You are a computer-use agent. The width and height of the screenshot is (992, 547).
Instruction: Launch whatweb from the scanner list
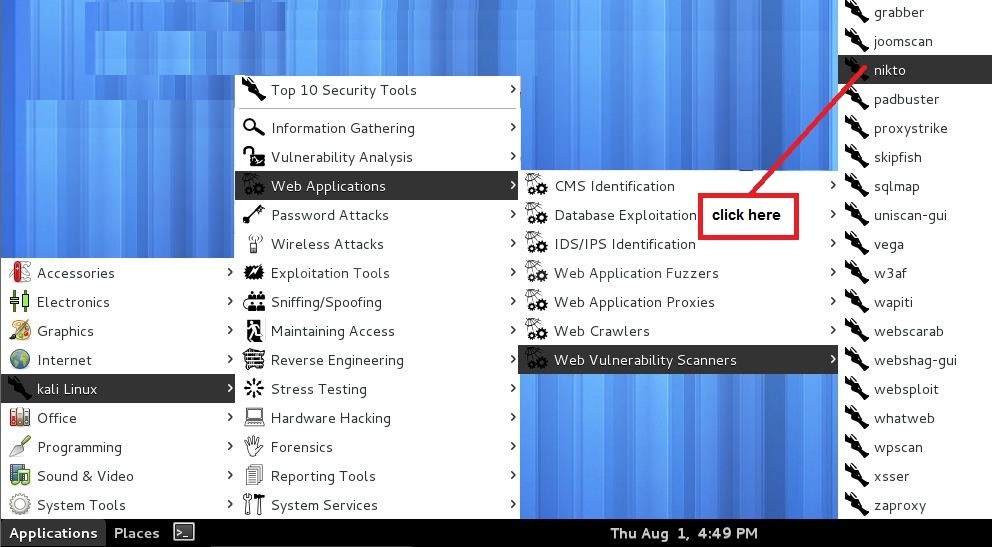pos(915,418)
